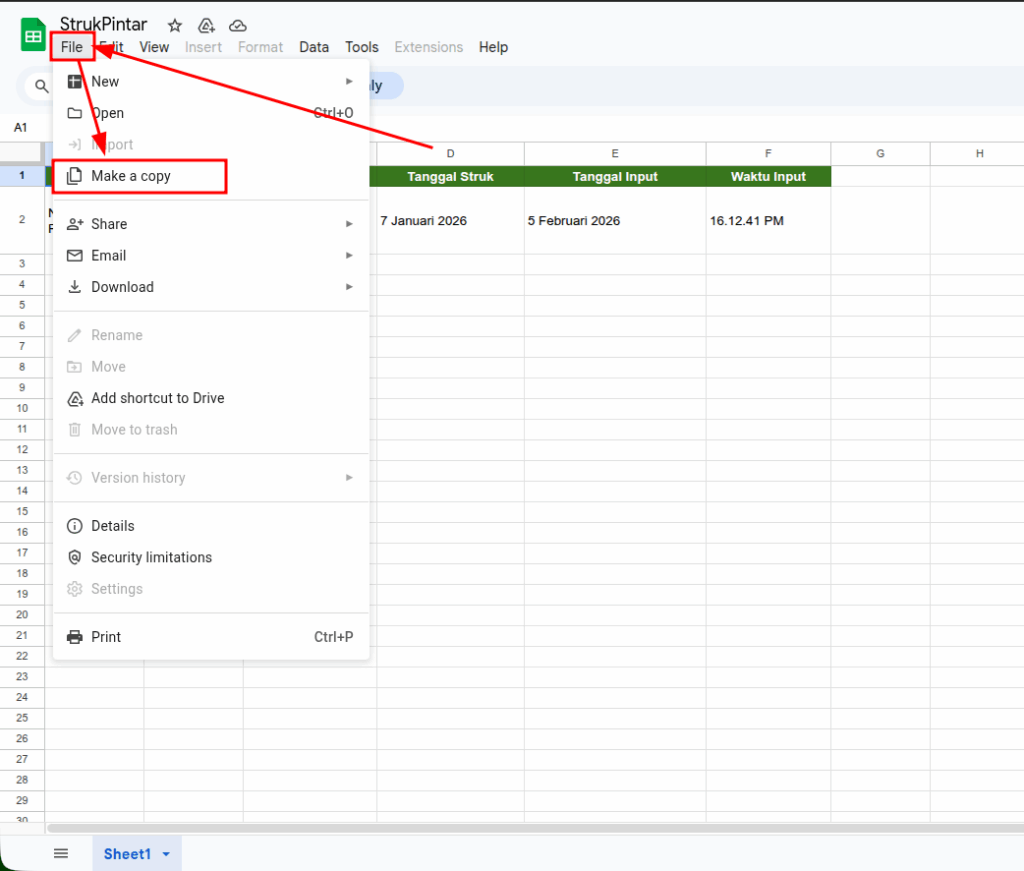The image size is (1024, 871).
Task: Click Security limitations entry
Action: 151,557
